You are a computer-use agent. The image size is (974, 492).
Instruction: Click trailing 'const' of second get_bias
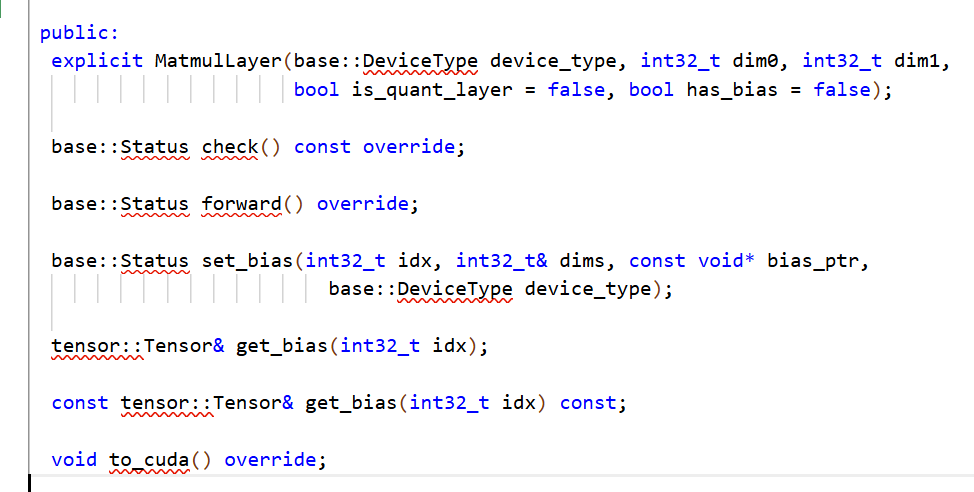coord(588,403)
